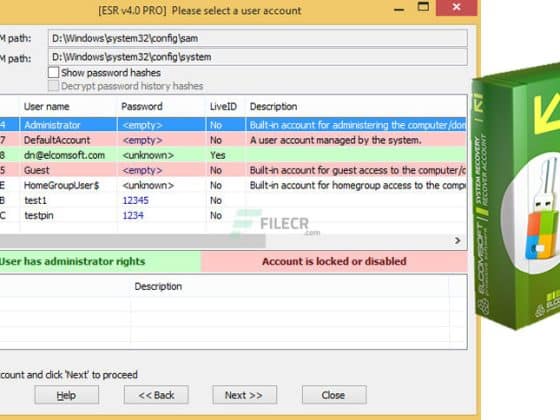
Task: Minimize the ESR window
Action: coord(399,9)
